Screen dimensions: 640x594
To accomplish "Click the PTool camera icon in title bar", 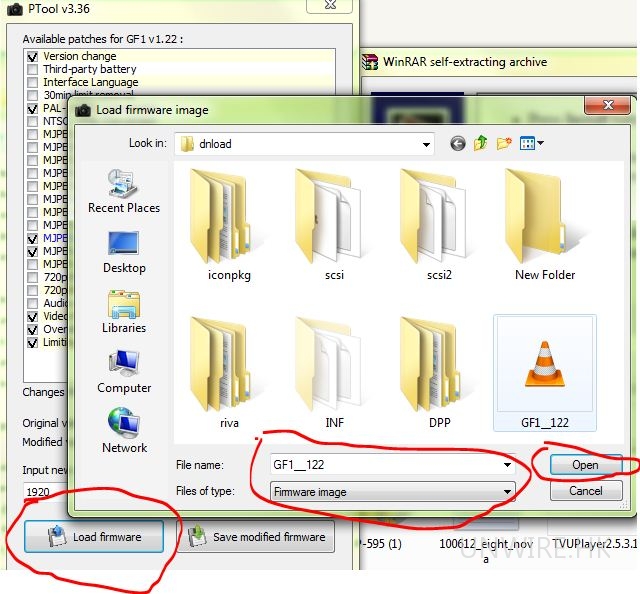I will pyautogui.click(x=15, y=8).
